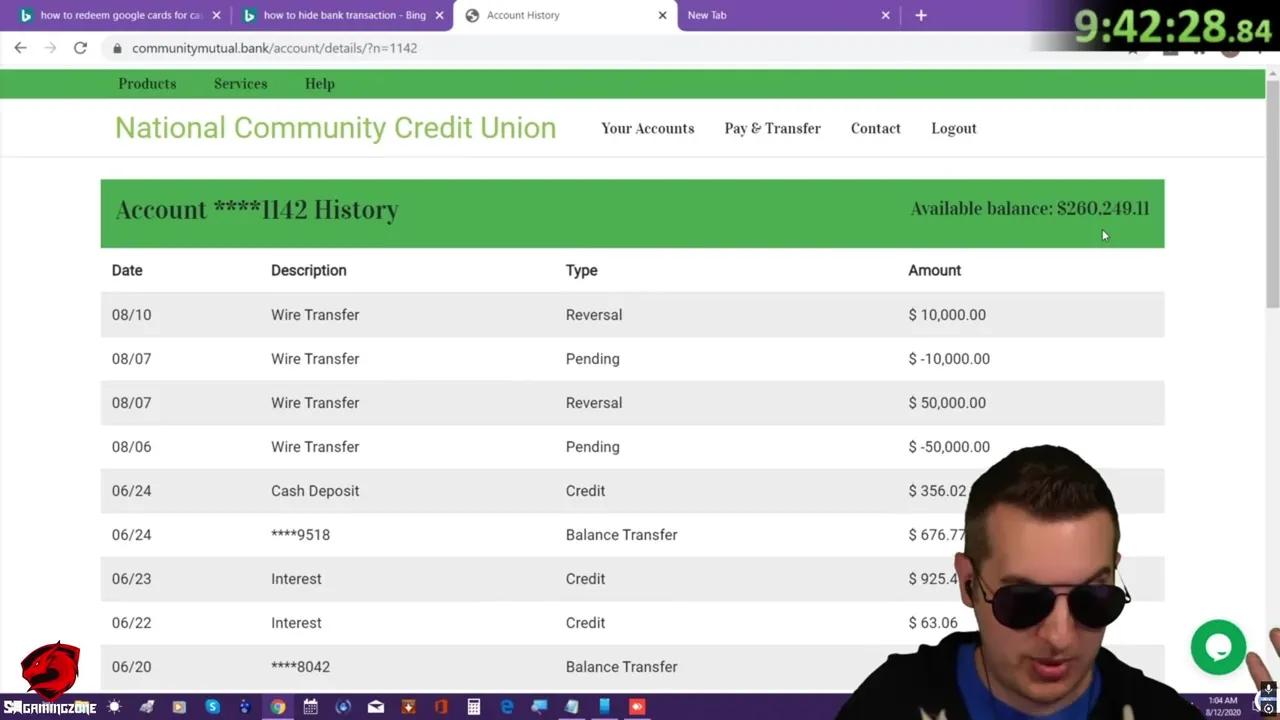Screen dimensions: 1280x720
Task: Click the Cash Deposit description
Action: 315,490
